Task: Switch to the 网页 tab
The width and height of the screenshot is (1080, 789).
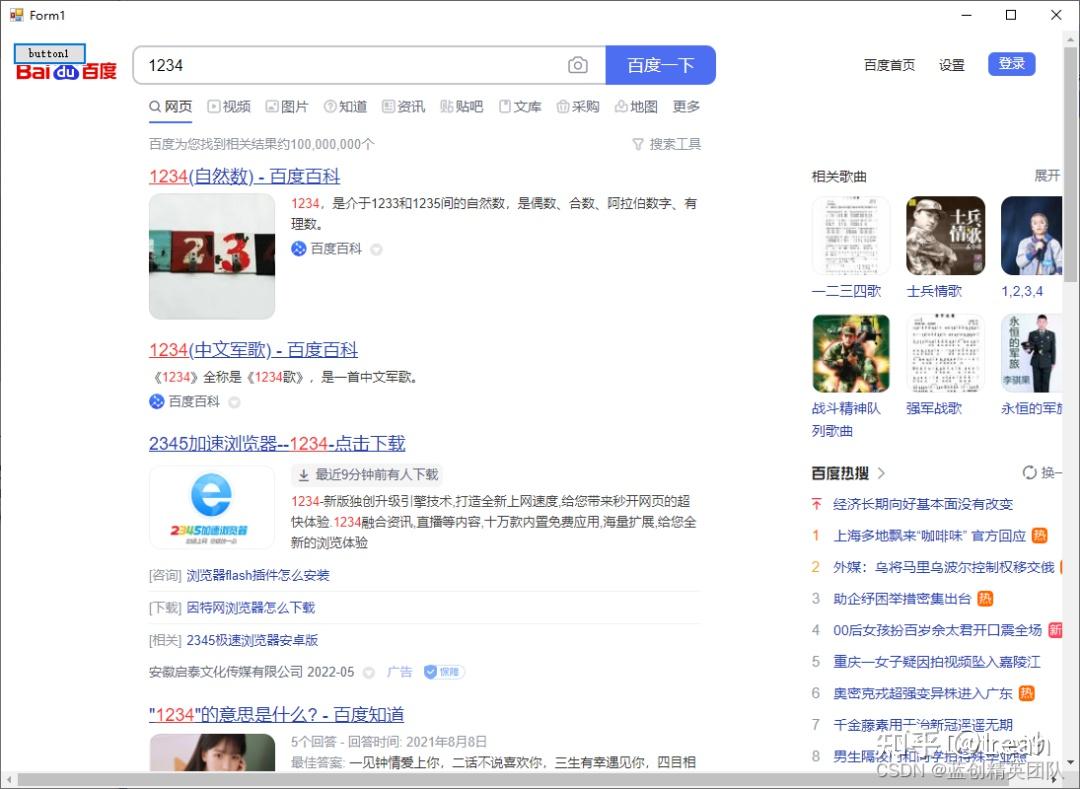Action: pos(170,106)
